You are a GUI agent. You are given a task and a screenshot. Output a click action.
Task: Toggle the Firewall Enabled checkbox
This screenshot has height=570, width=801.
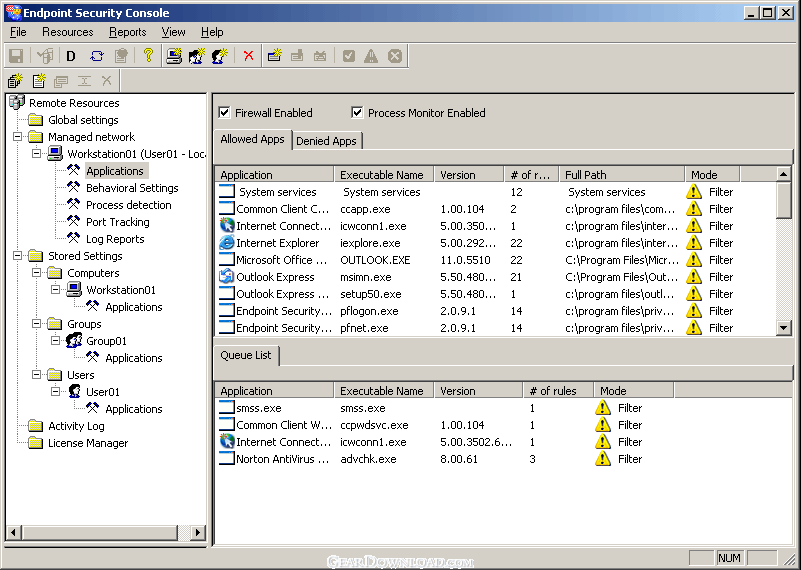click(x=224, y=112)
